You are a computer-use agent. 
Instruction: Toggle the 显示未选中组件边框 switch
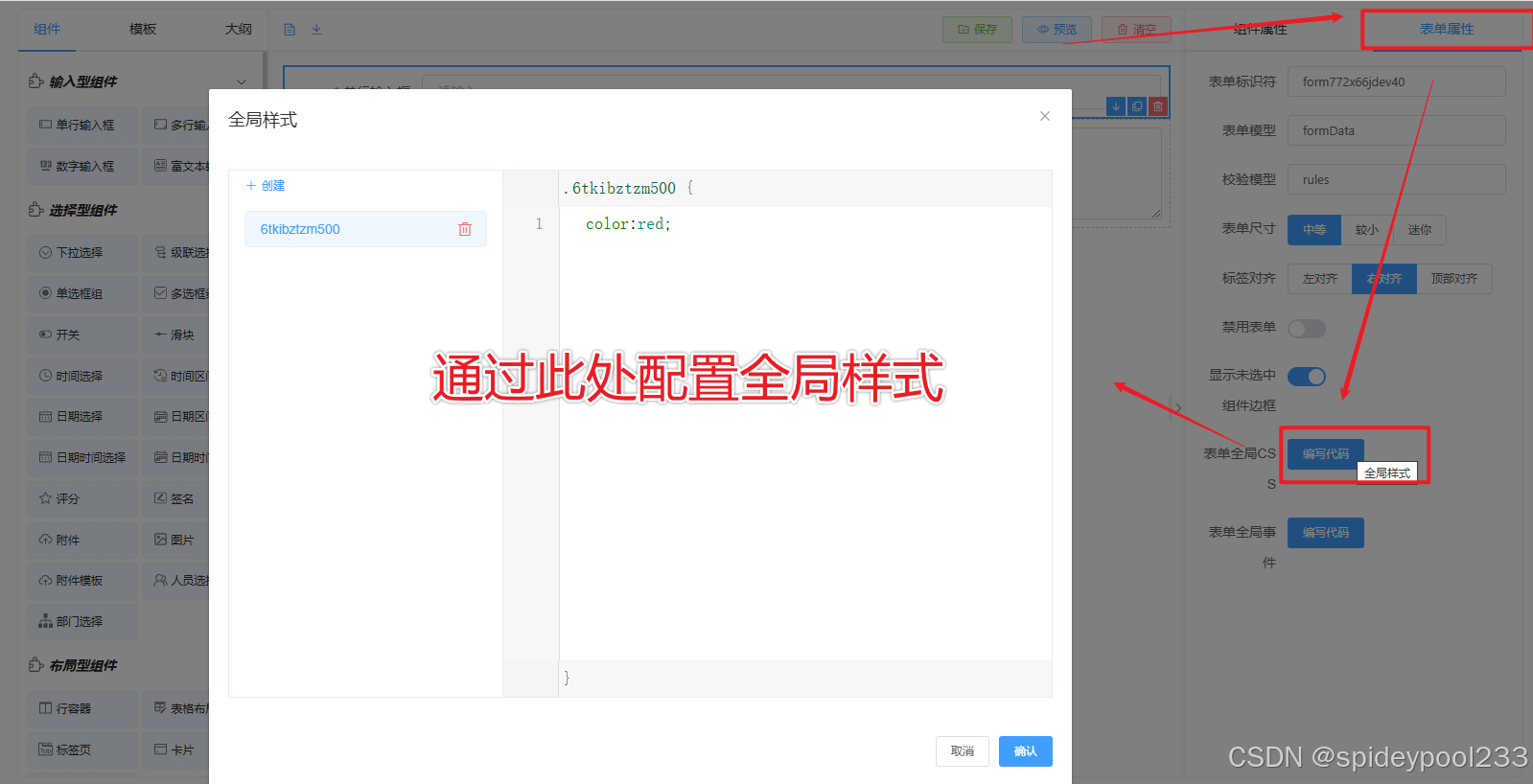pos(1307,377)
